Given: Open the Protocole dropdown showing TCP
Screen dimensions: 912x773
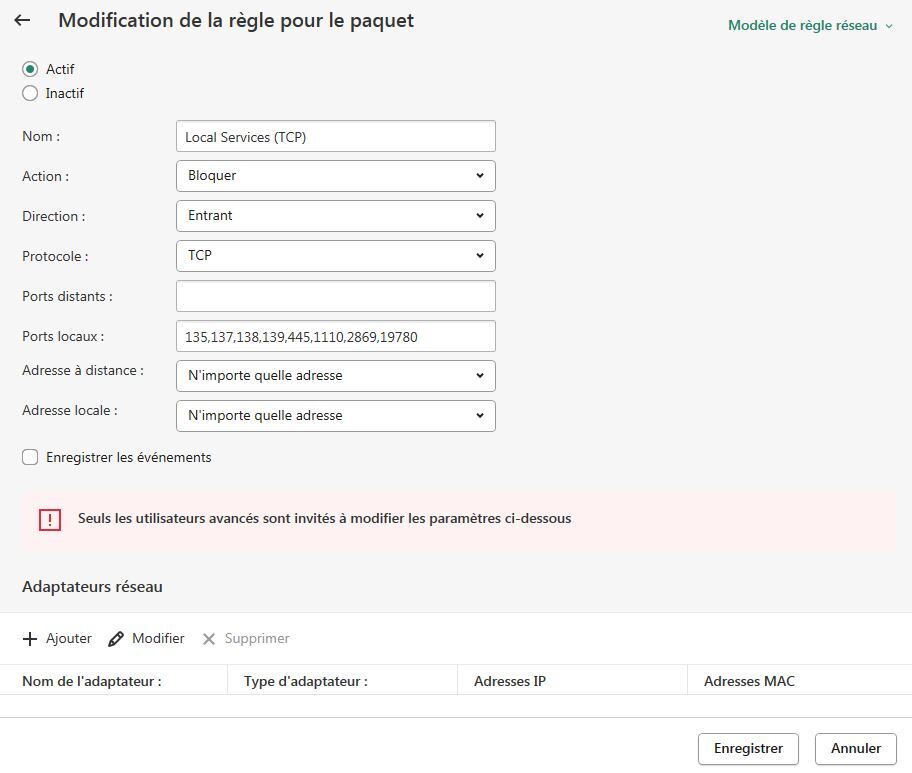Looking at the screenshot, I should click(335, 256).
